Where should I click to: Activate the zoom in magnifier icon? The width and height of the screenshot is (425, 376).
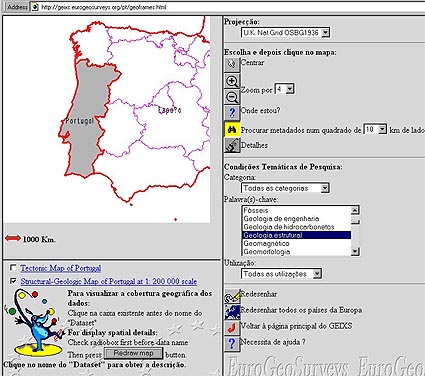232,81
